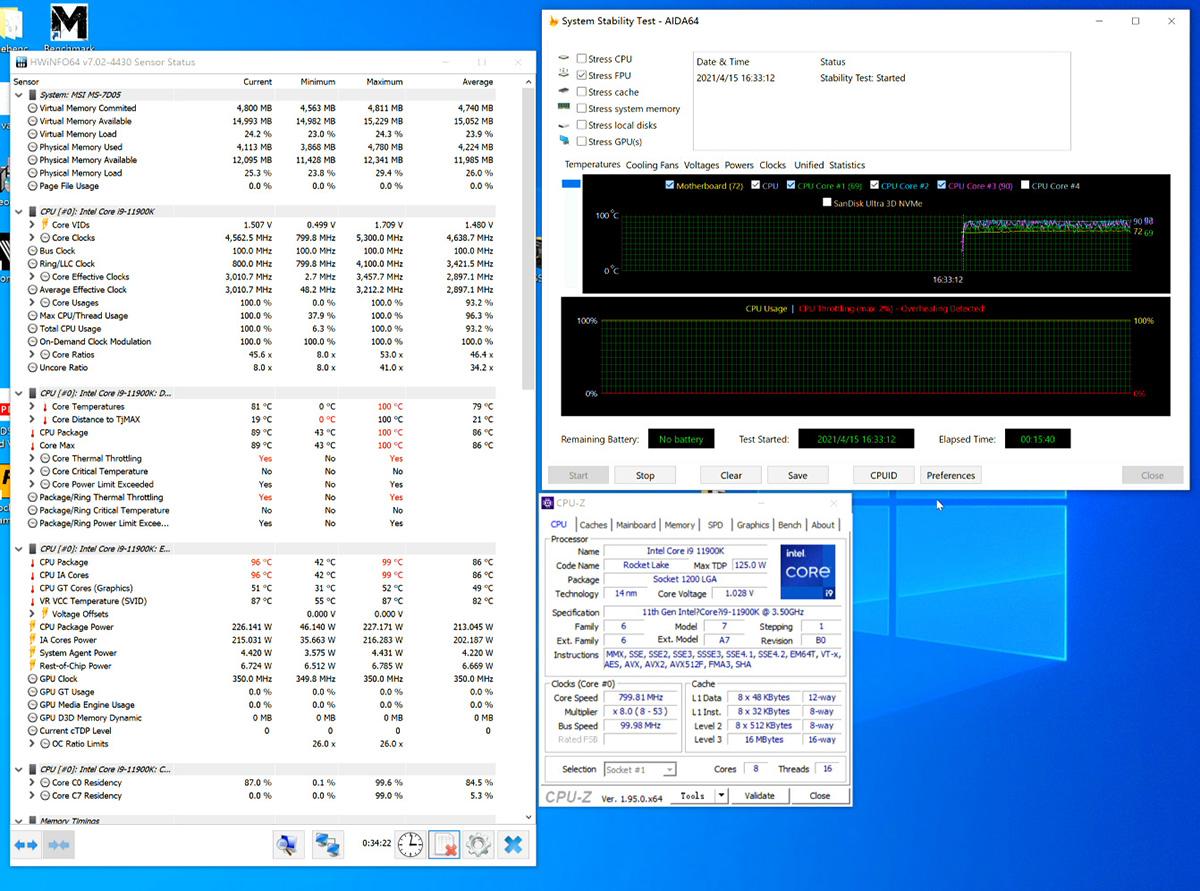Click the Stress system memory RAM icon
The height and width of the screenshot is (891, 1200).
[566, 108]
